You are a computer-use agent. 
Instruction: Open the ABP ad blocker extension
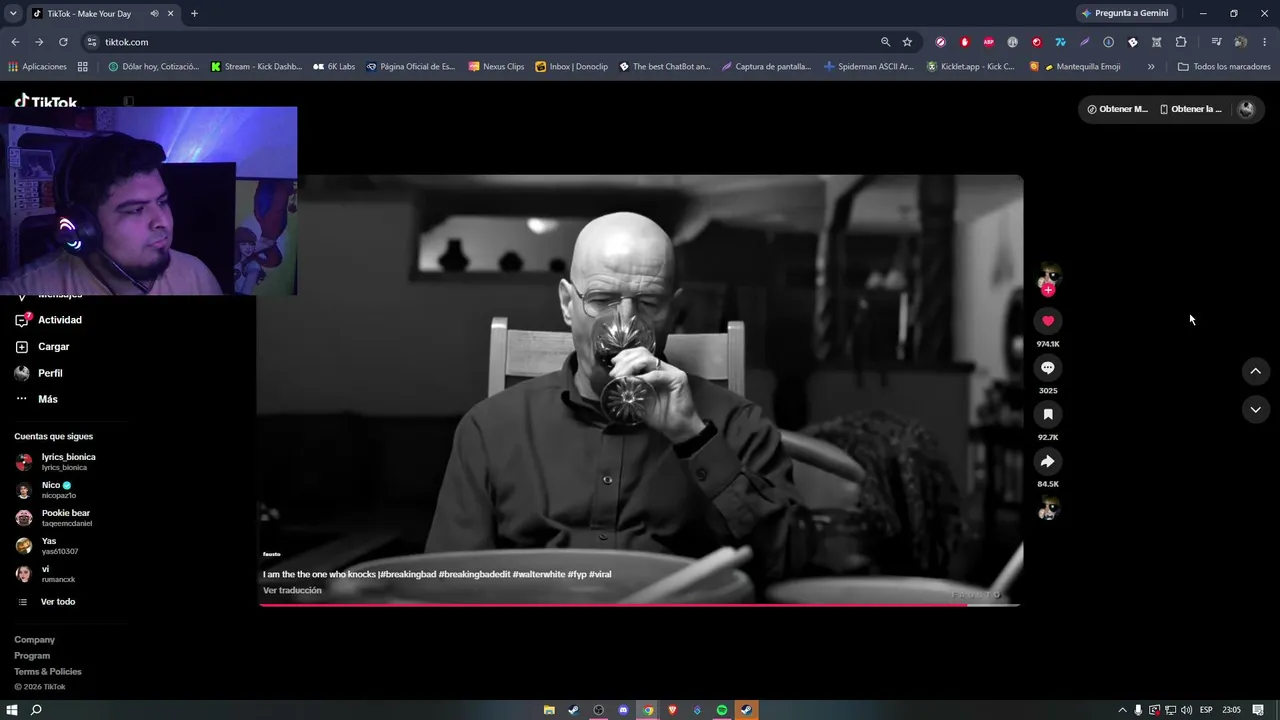click(x=989, y=42)
